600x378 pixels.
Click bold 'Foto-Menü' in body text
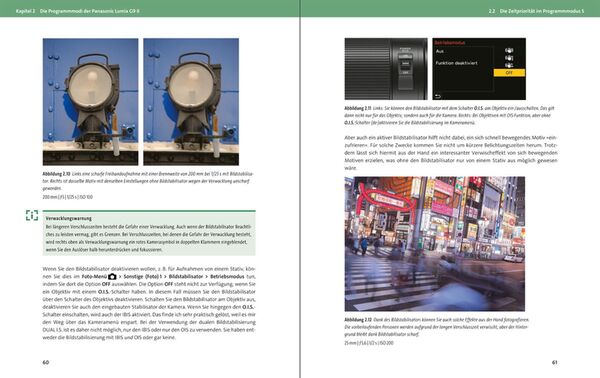coord(94,276)
